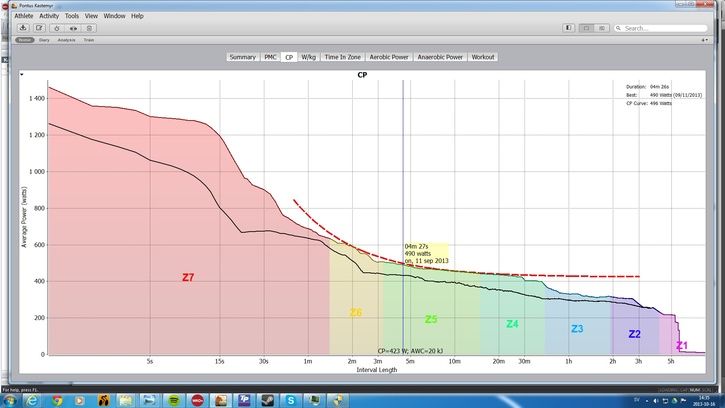Image resolution: width=725 pixels, height=408 pixels.
Task: Switch to the tiled view style toggle
Action: point(599,28)
